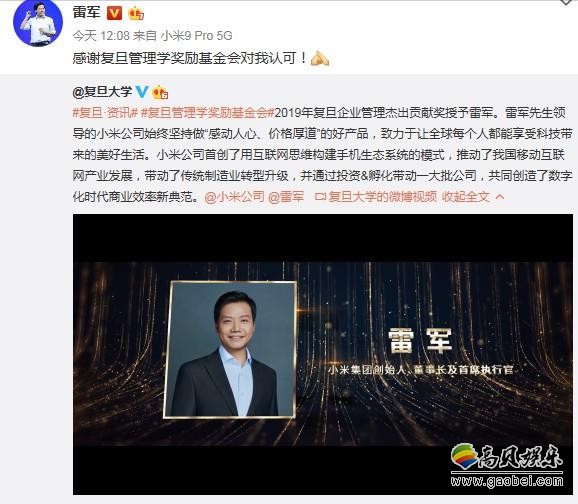Open the @小米公司 mention link
Viewport: 578px width, 504px height.
pyautogui.click(x=234, y=197)
